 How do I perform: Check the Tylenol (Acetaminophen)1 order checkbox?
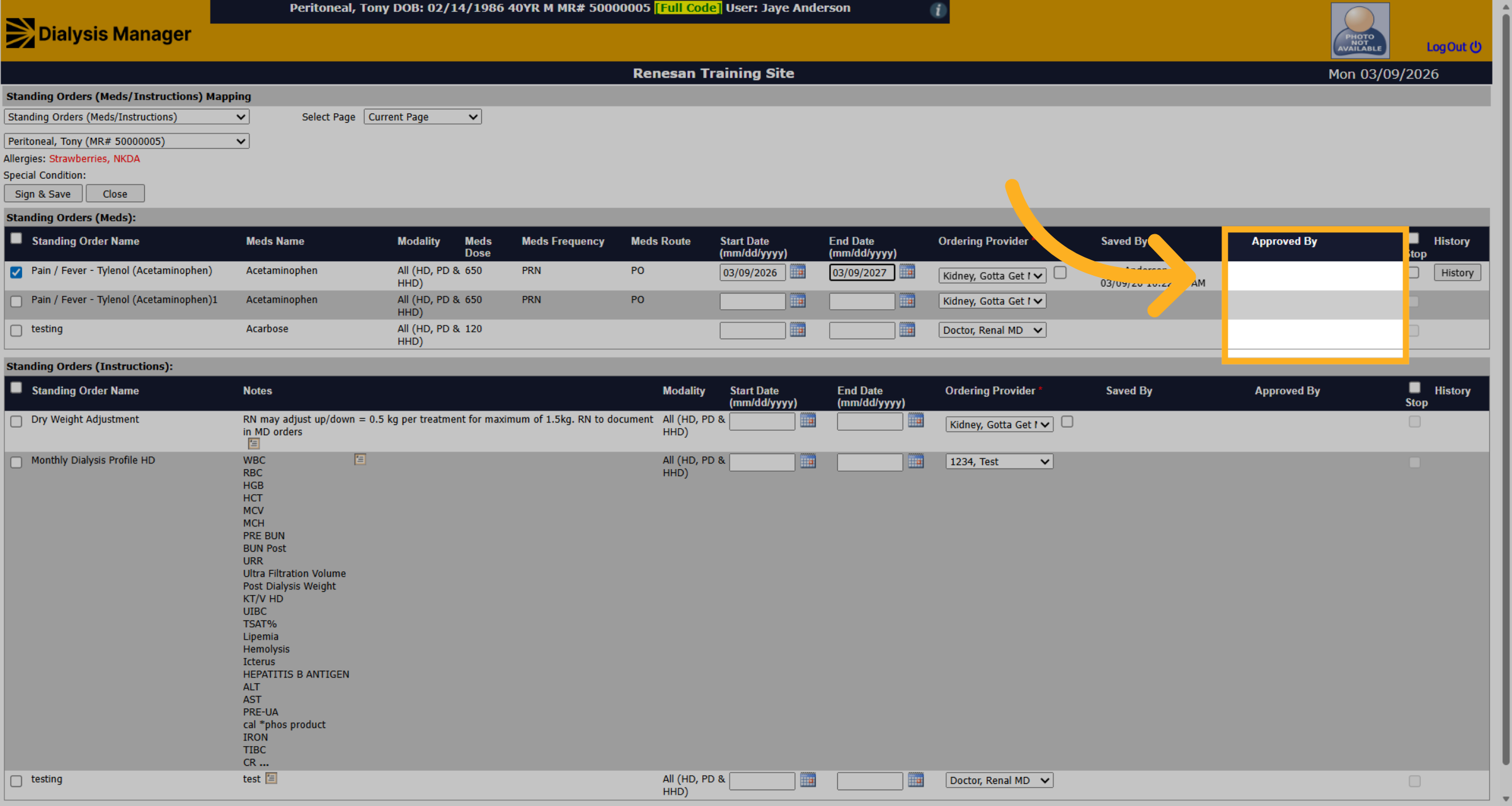(16, 302)
